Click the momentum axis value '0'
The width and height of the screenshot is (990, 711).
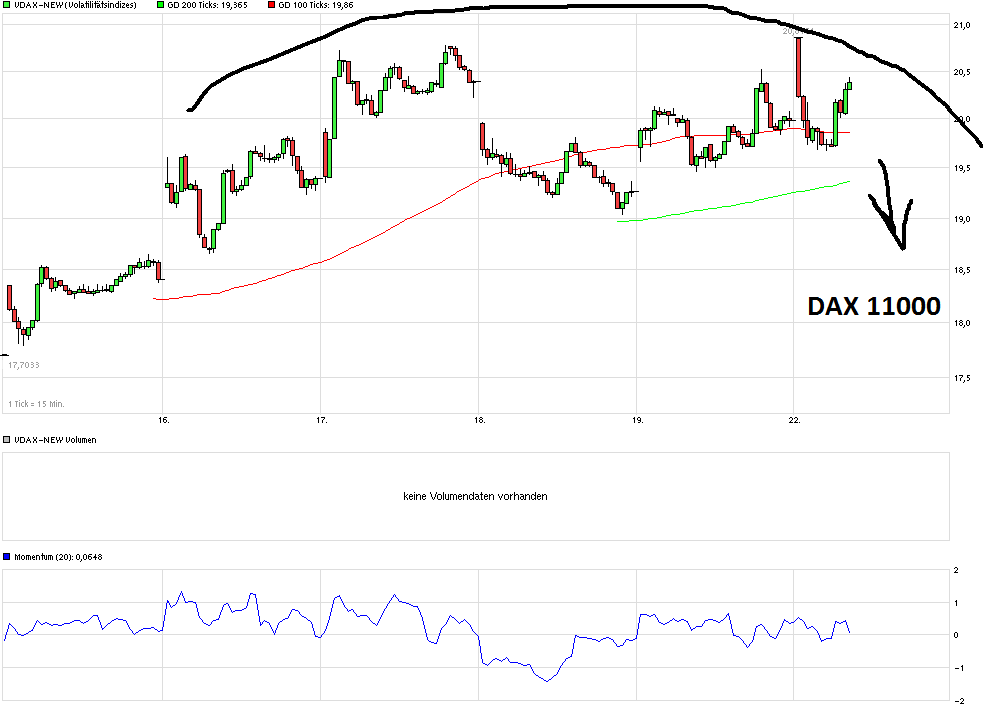956,635
